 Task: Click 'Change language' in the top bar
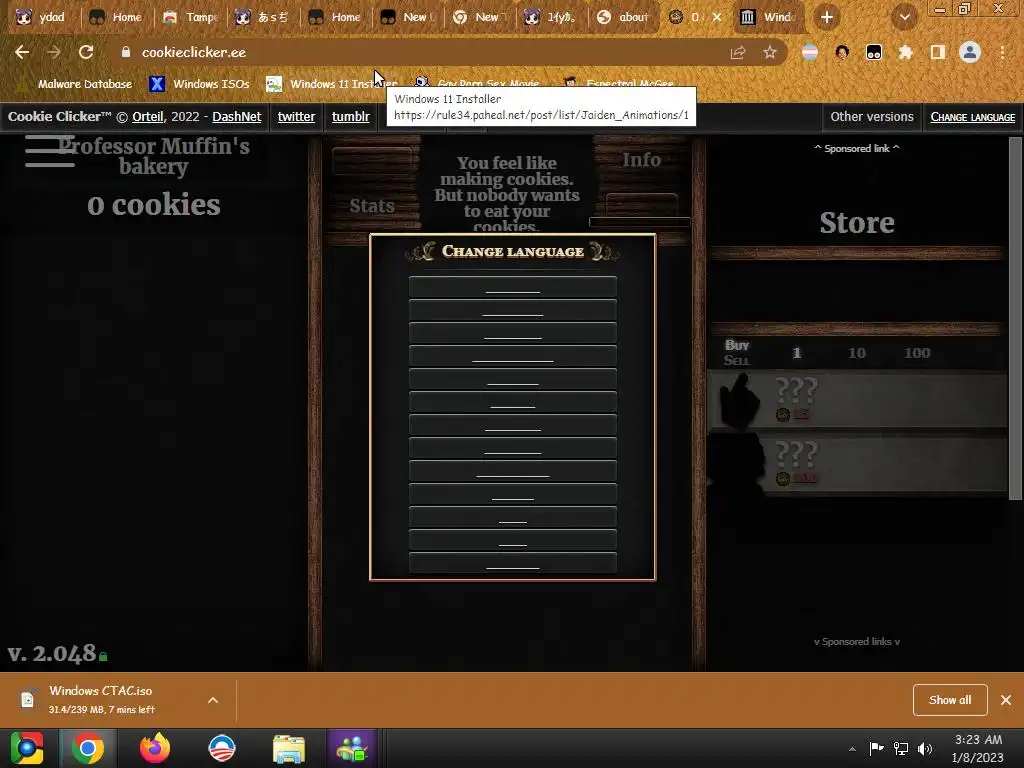[972, 117]
